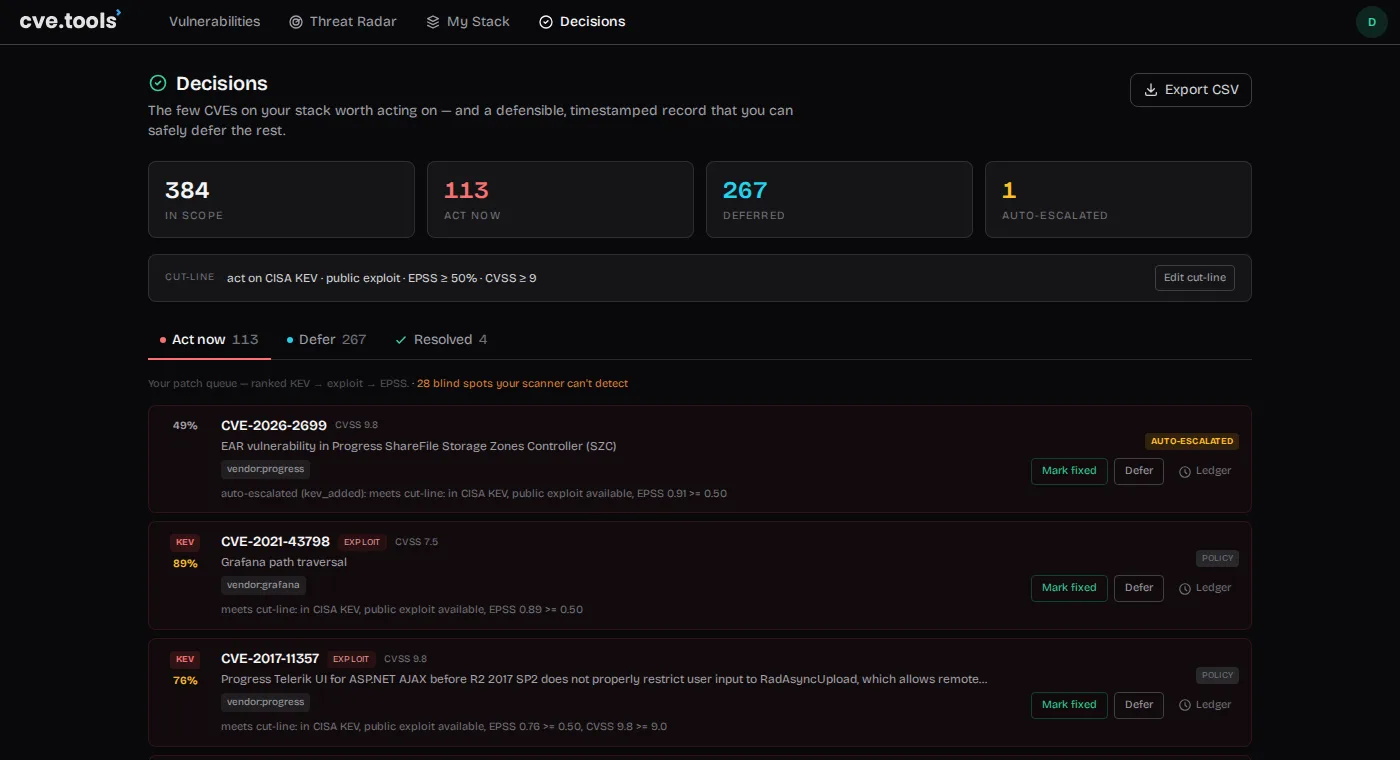This screenshot has width=1400, height=760.
Task: Mark CVE-2021-43798 as fixed
Action: [x=1069, y=587]
